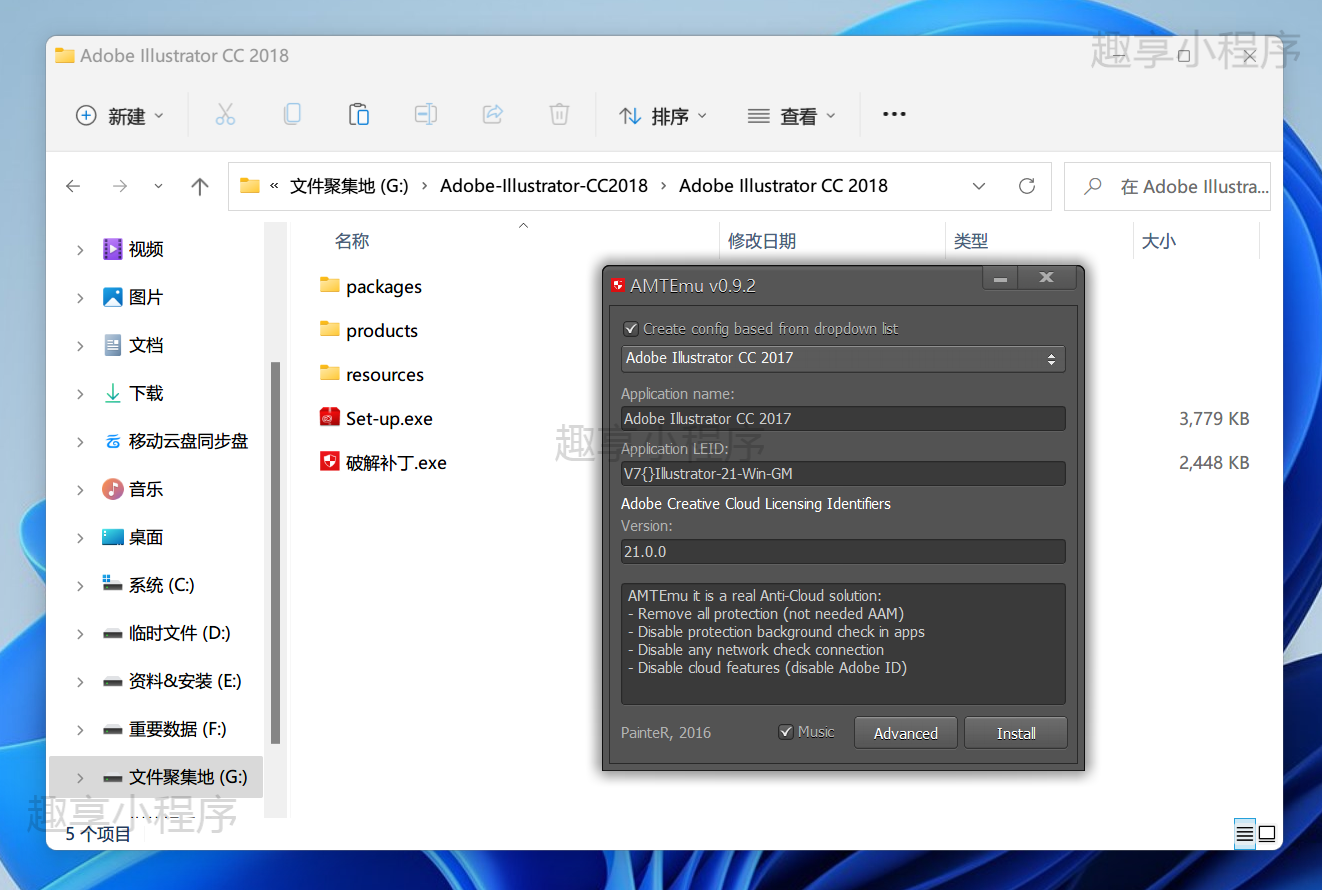
Task: Expand the 临时文件 (D:) drive node
Action: coord(80,634)
